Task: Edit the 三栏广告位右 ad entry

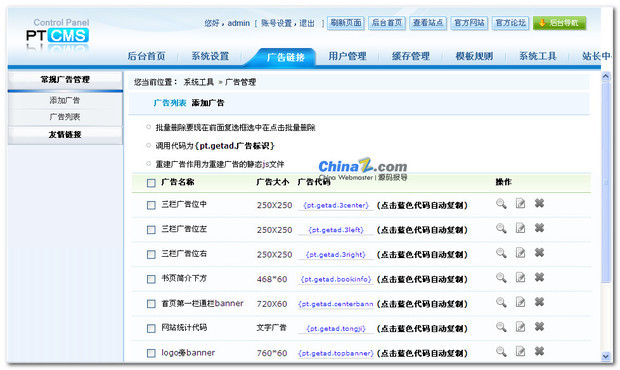Action: point(520,253)
